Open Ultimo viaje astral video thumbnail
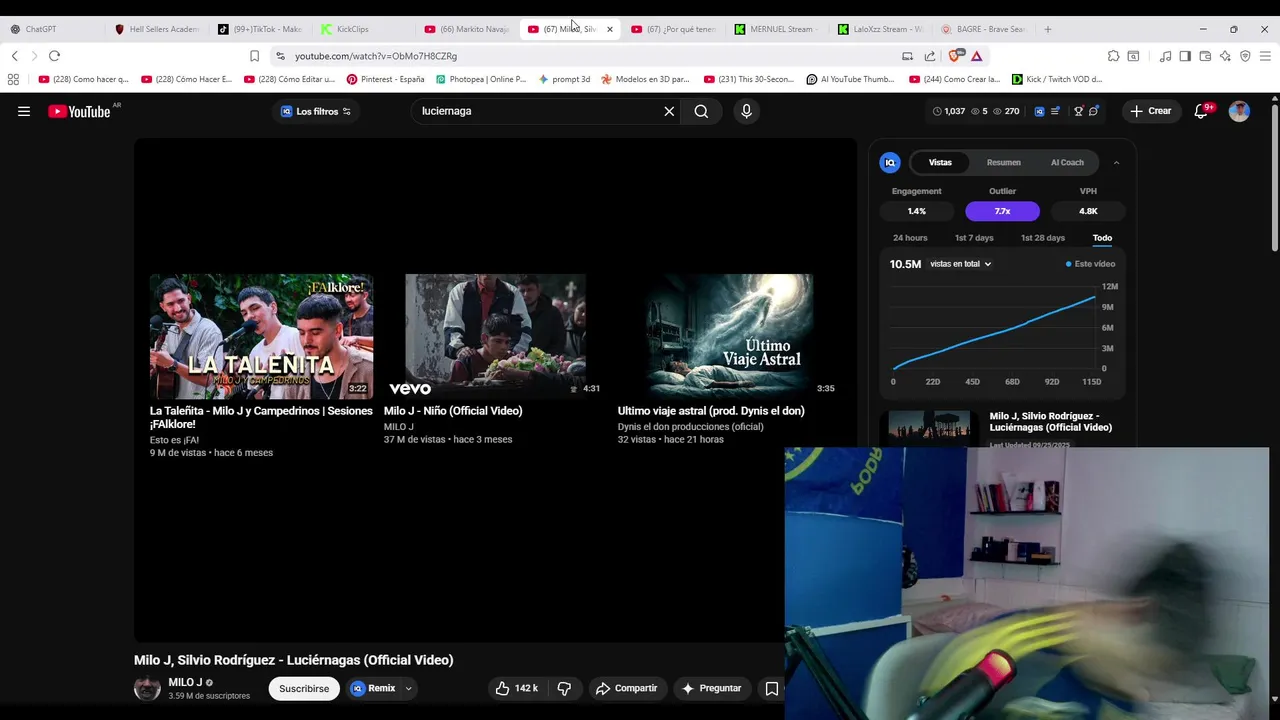Image resolution: width=1280 pixels, height=720 pixels. (x=729, y=337)
